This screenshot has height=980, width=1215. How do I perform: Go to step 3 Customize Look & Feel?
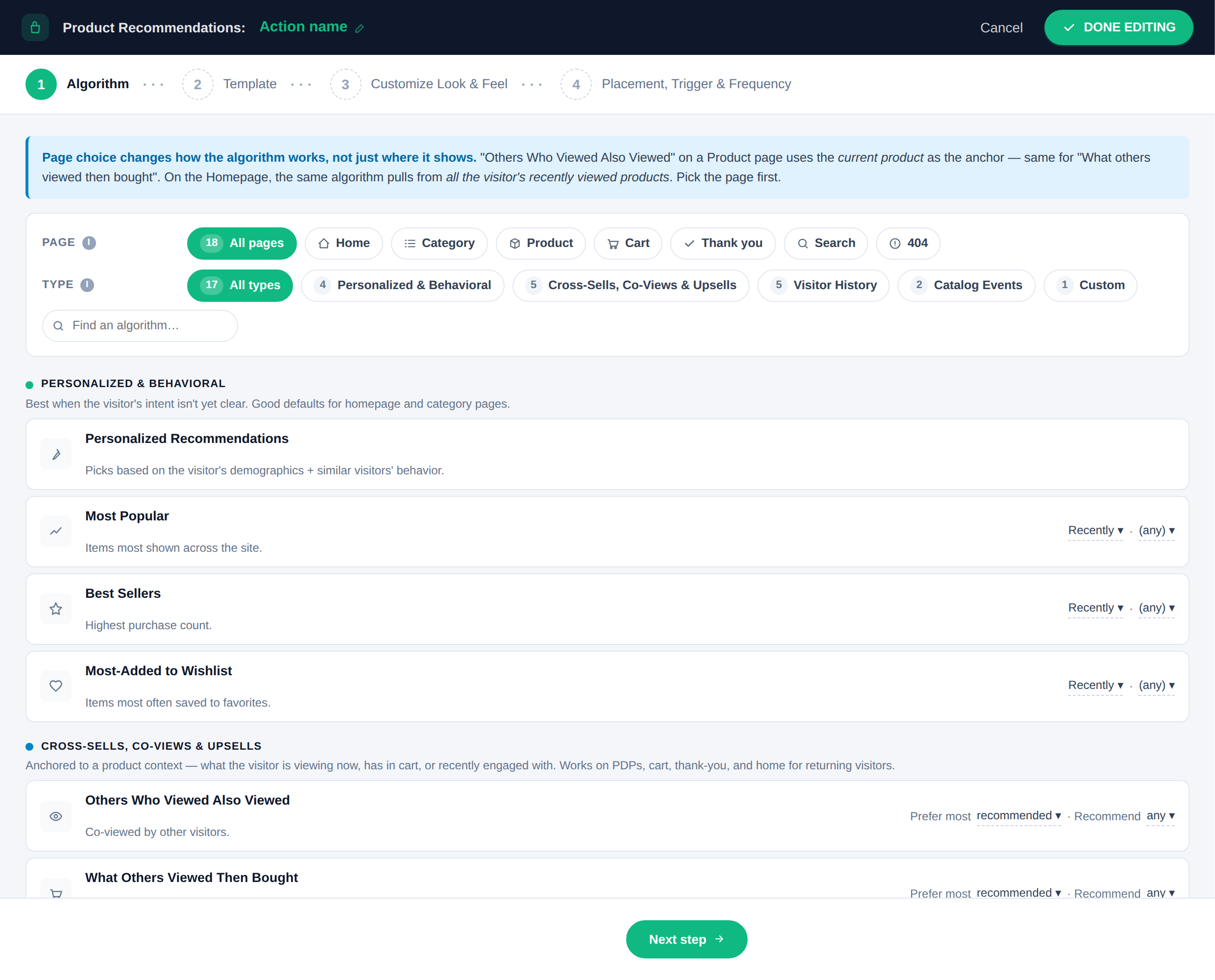[419, 84]
